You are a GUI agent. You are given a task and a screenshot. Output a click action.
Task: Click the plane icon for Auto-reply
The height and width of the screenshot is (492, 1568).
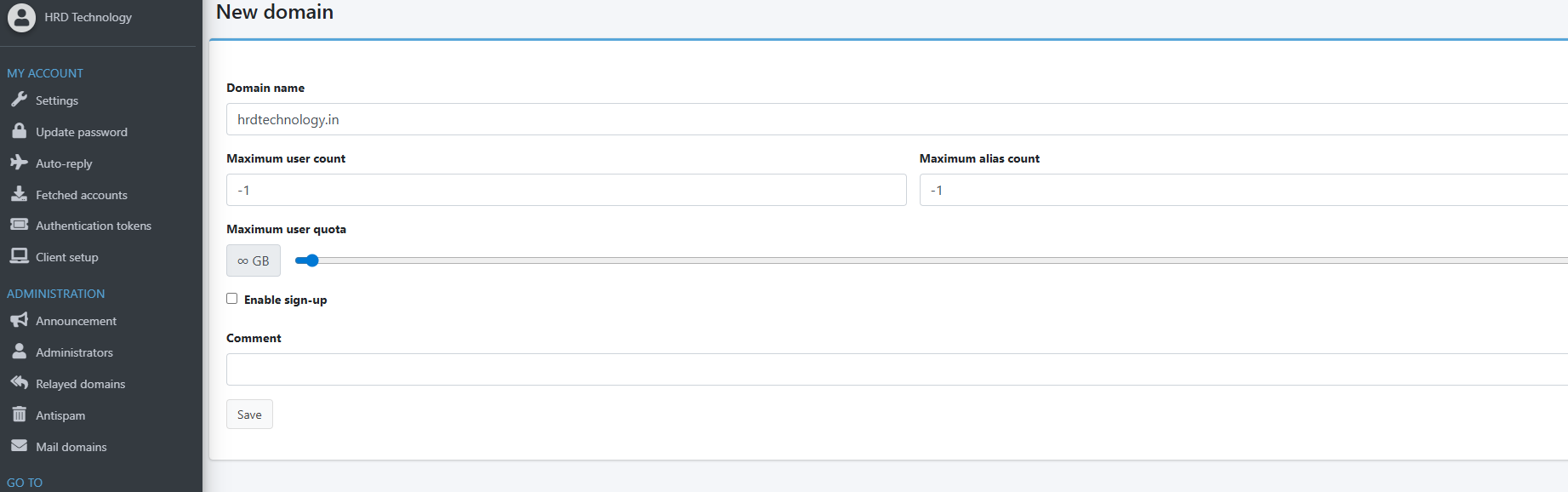[19, 163]
